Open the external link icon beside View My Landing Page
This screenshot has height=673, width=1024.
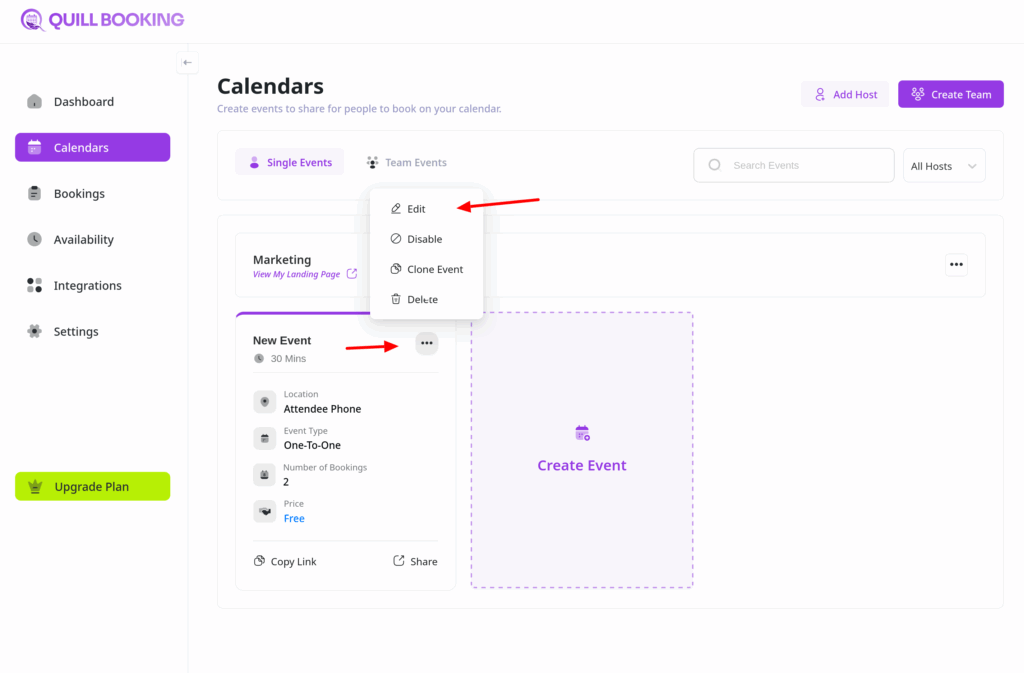[x=352, y=274]
